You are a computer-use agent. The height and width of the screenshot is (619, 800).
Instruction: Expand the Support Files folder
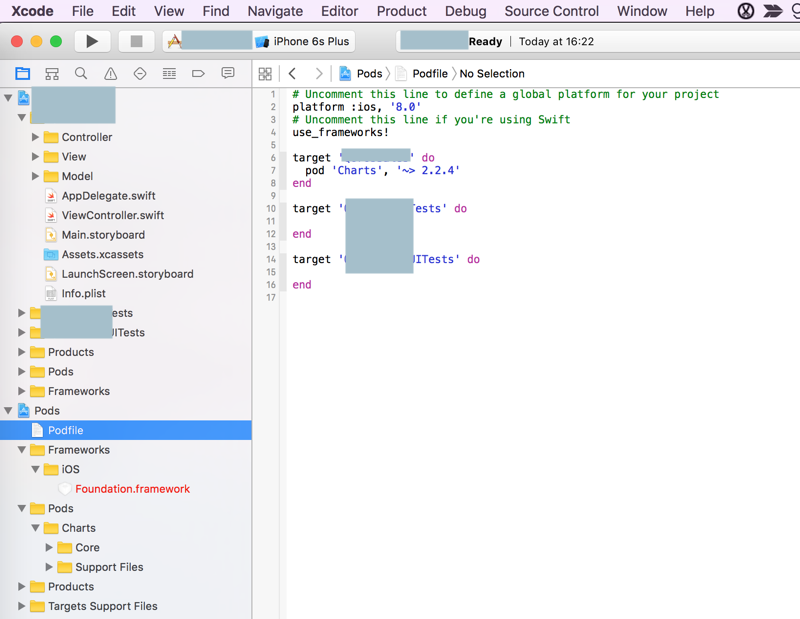tap(49, 567)
